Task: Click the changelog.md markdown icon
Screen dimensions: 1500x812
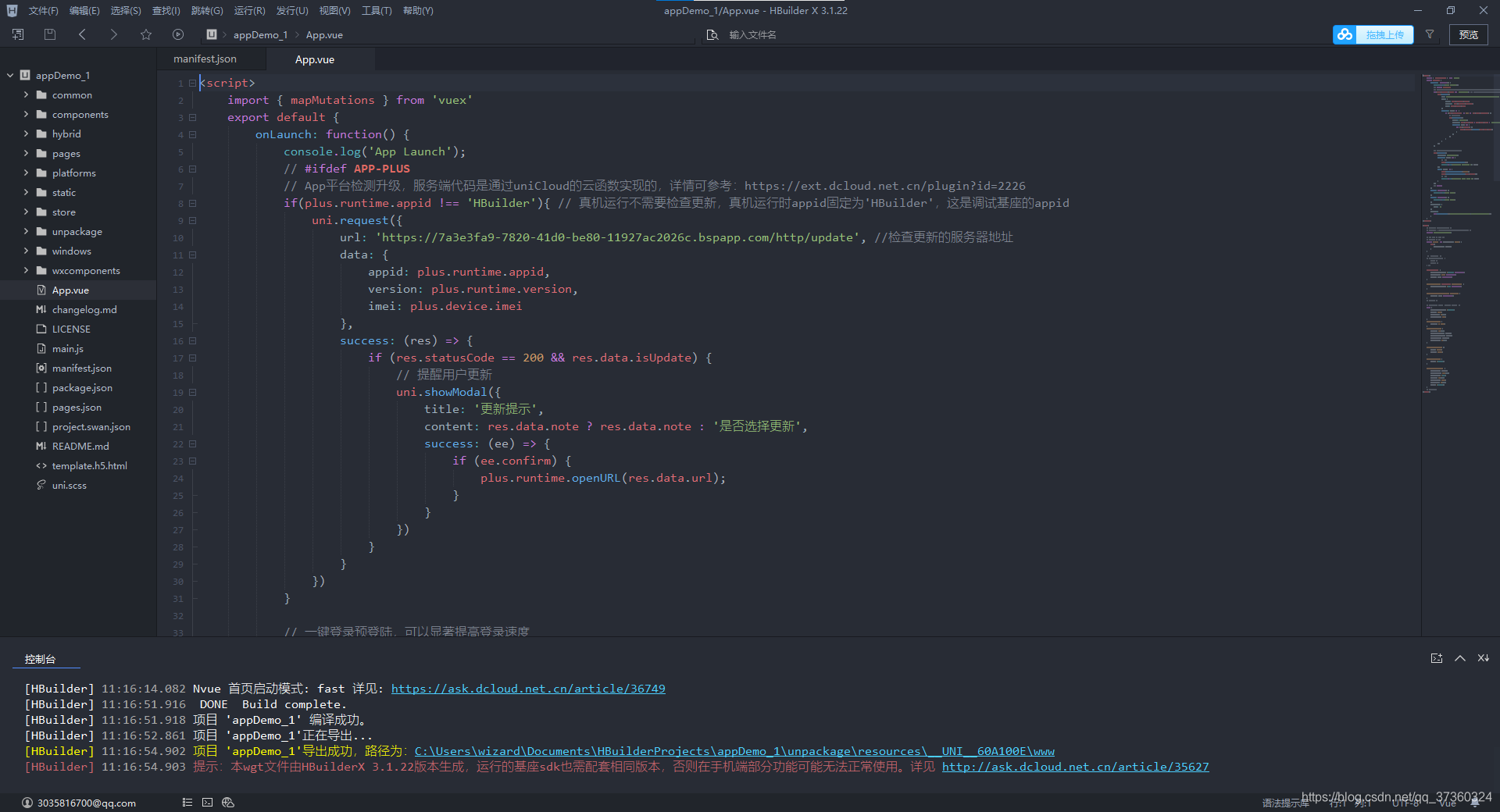Action: tap(41, 309)
